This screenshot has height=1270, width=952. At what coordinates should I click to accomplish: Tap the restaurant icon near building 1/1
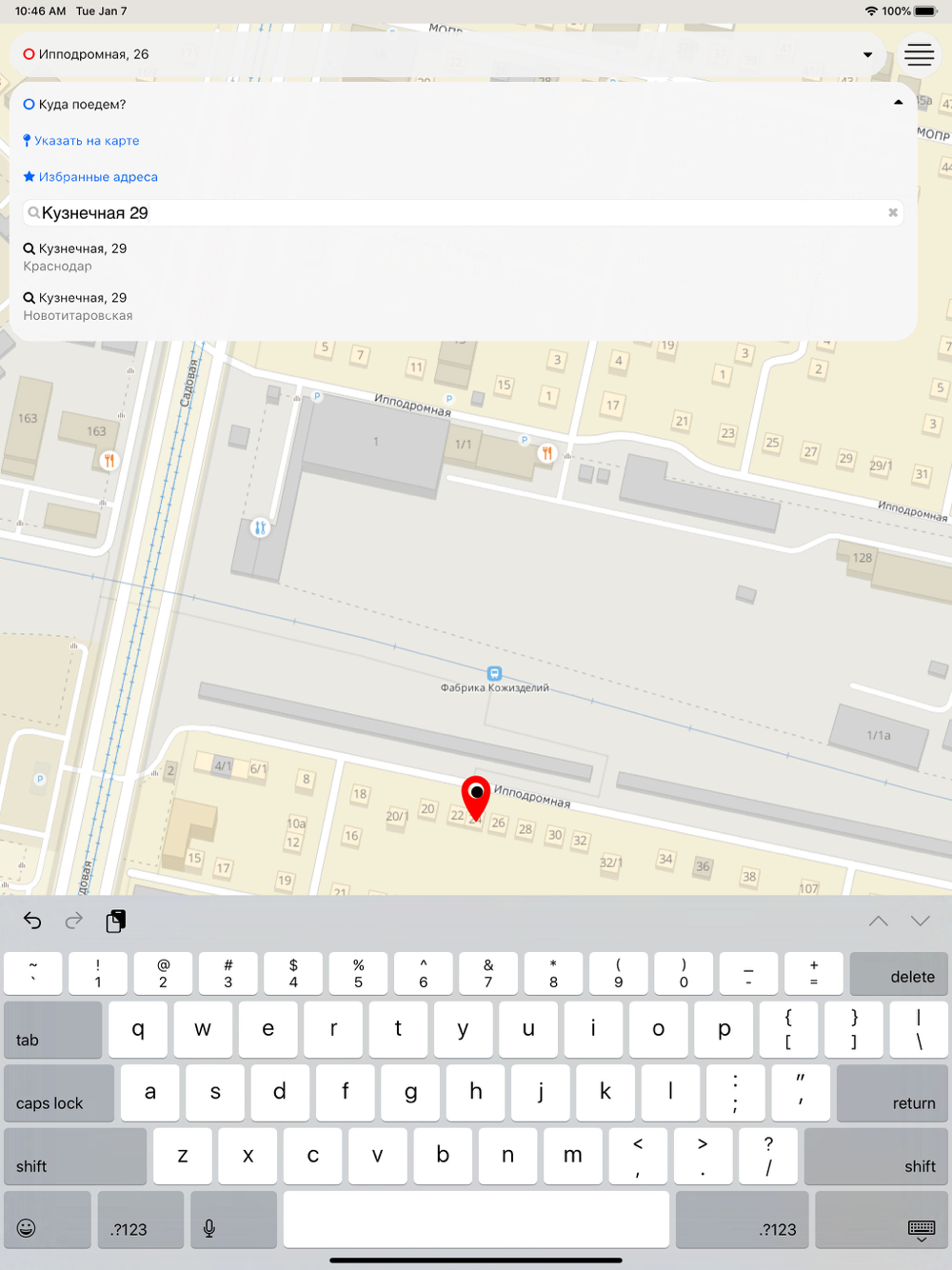[x=546, y=453]
